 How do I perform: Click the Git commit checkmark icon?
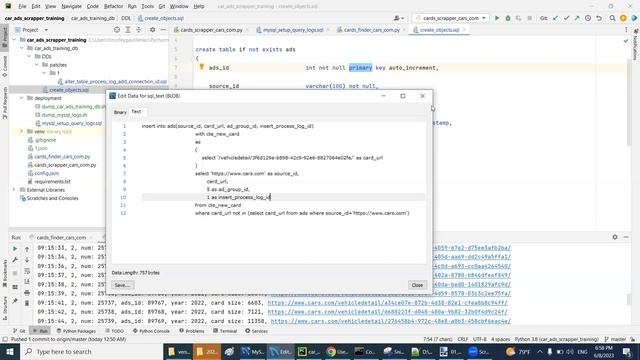coord(566,18)
